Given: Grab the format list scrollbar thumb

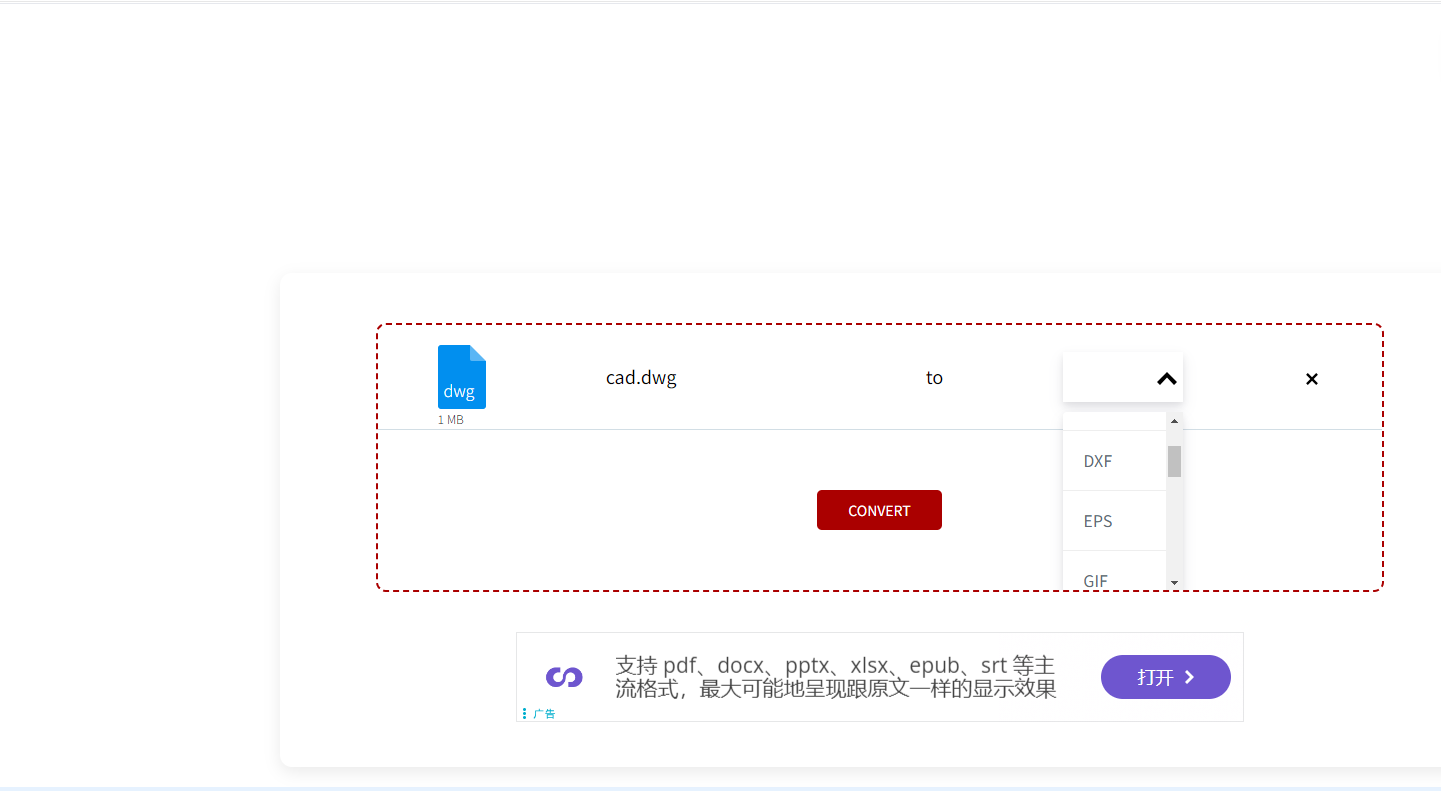Looking at the screenshot, I should [x=1174, y=461].
